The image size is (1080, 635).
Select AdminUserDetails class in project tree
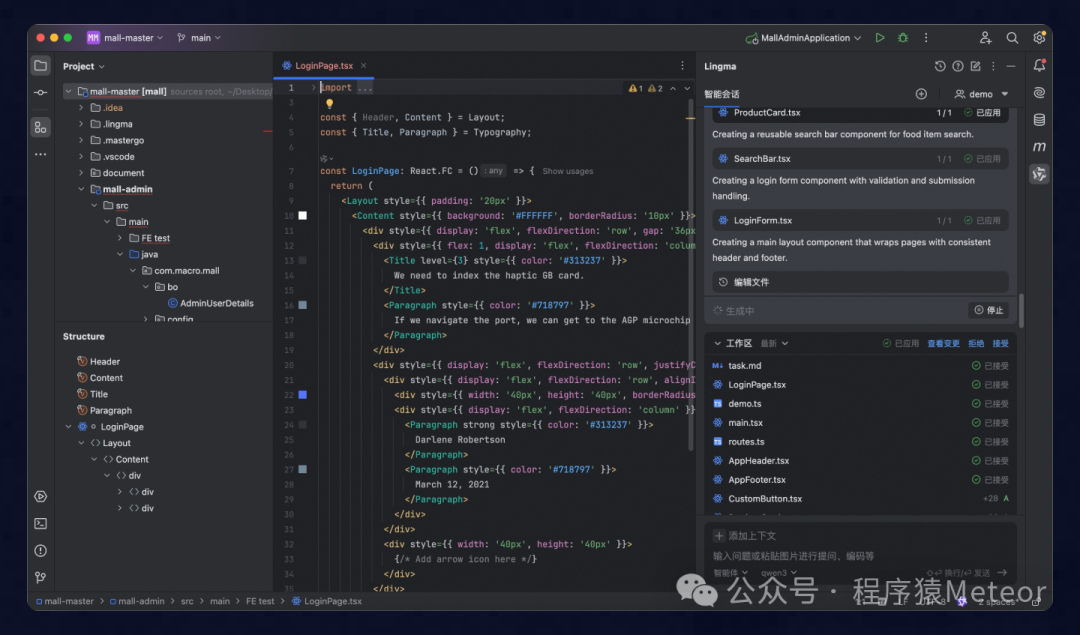[216, 303]
